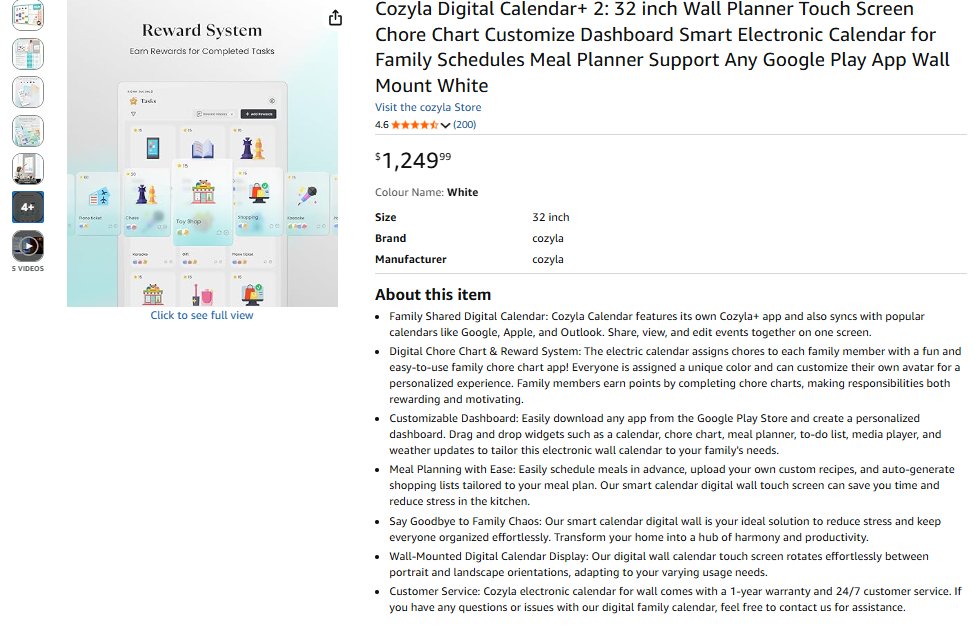The width and height of the screenshot is (979, 626).
Task: Open the 4+ more images thumbnail
Action: tap(28, 207)
